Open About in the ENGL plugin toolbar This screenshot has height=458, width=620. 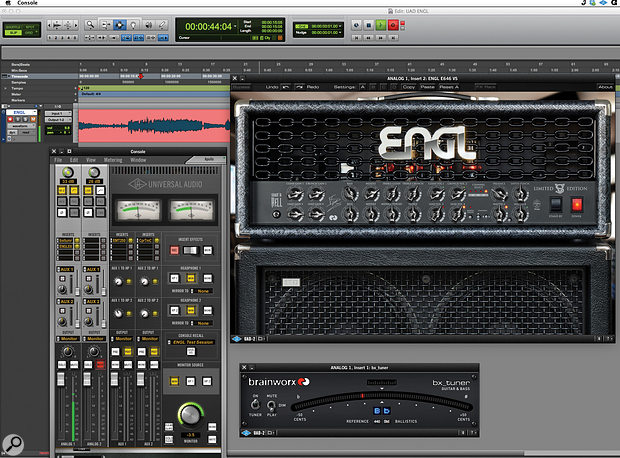tap(605, 87)
